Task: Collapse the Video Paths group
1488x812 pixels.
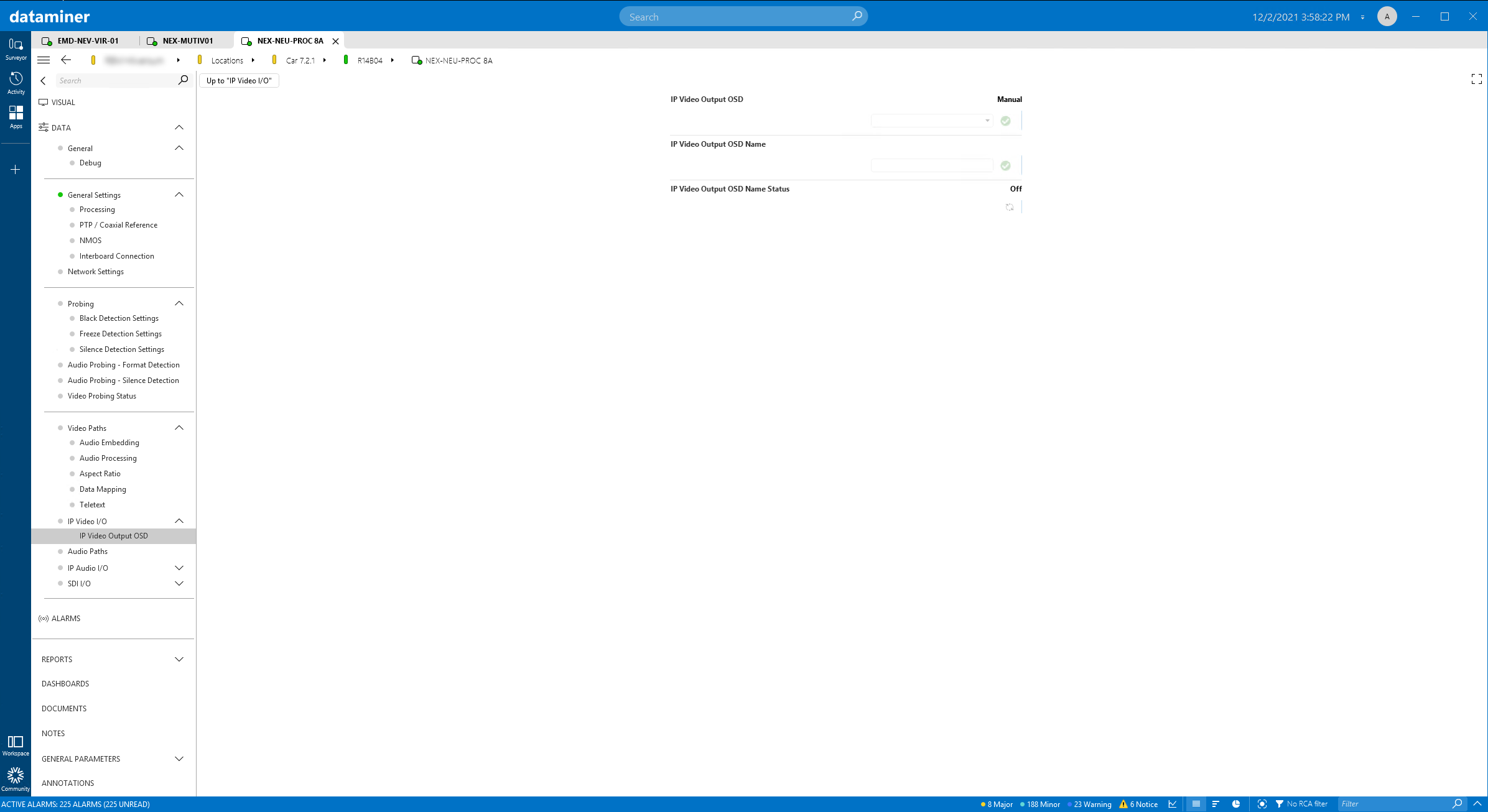Action: tap(179, 428)
